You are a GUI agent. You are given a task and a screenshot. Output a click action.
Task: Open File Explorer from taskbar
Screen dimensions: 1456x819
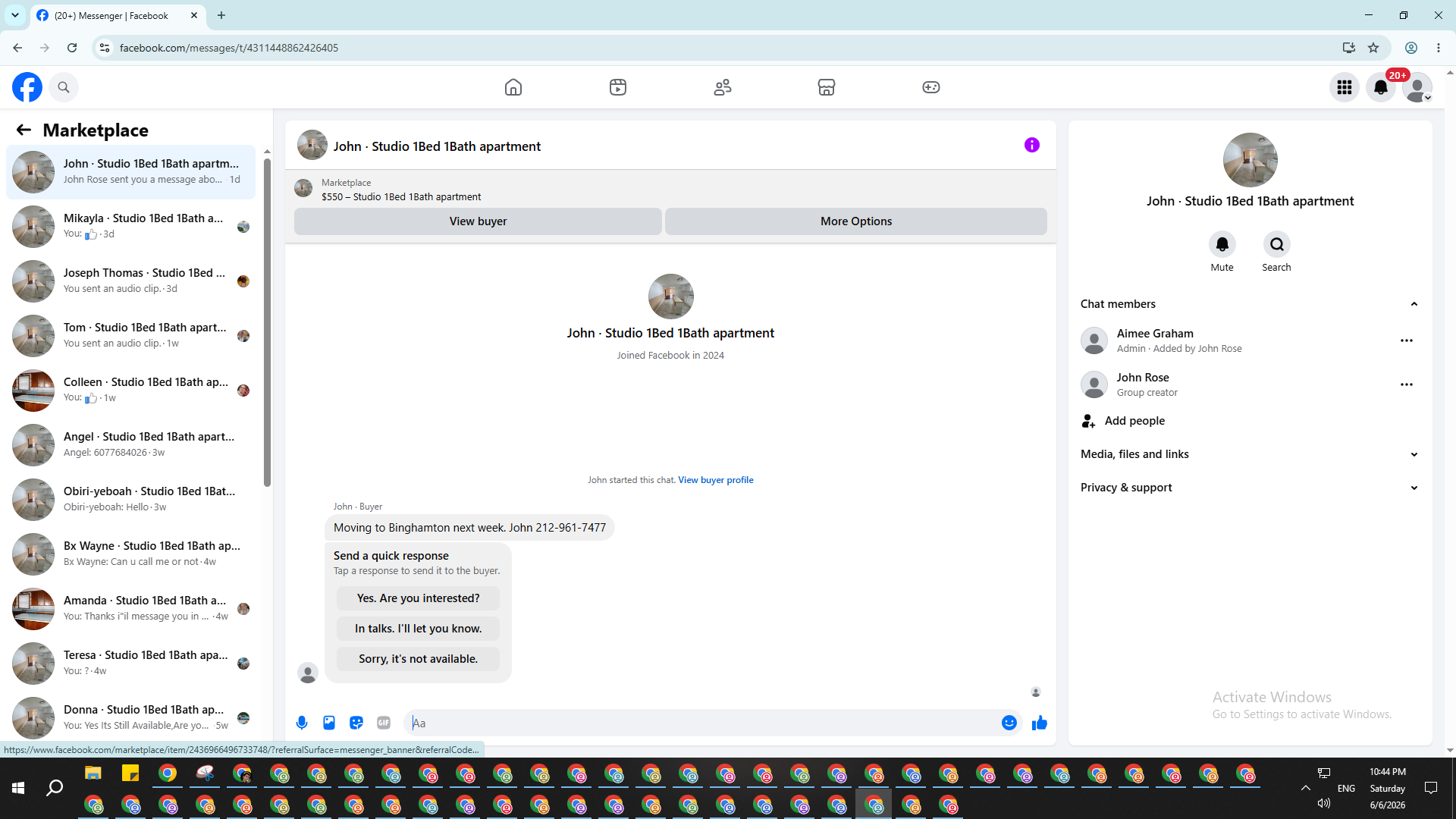click(x=93, y=773)
